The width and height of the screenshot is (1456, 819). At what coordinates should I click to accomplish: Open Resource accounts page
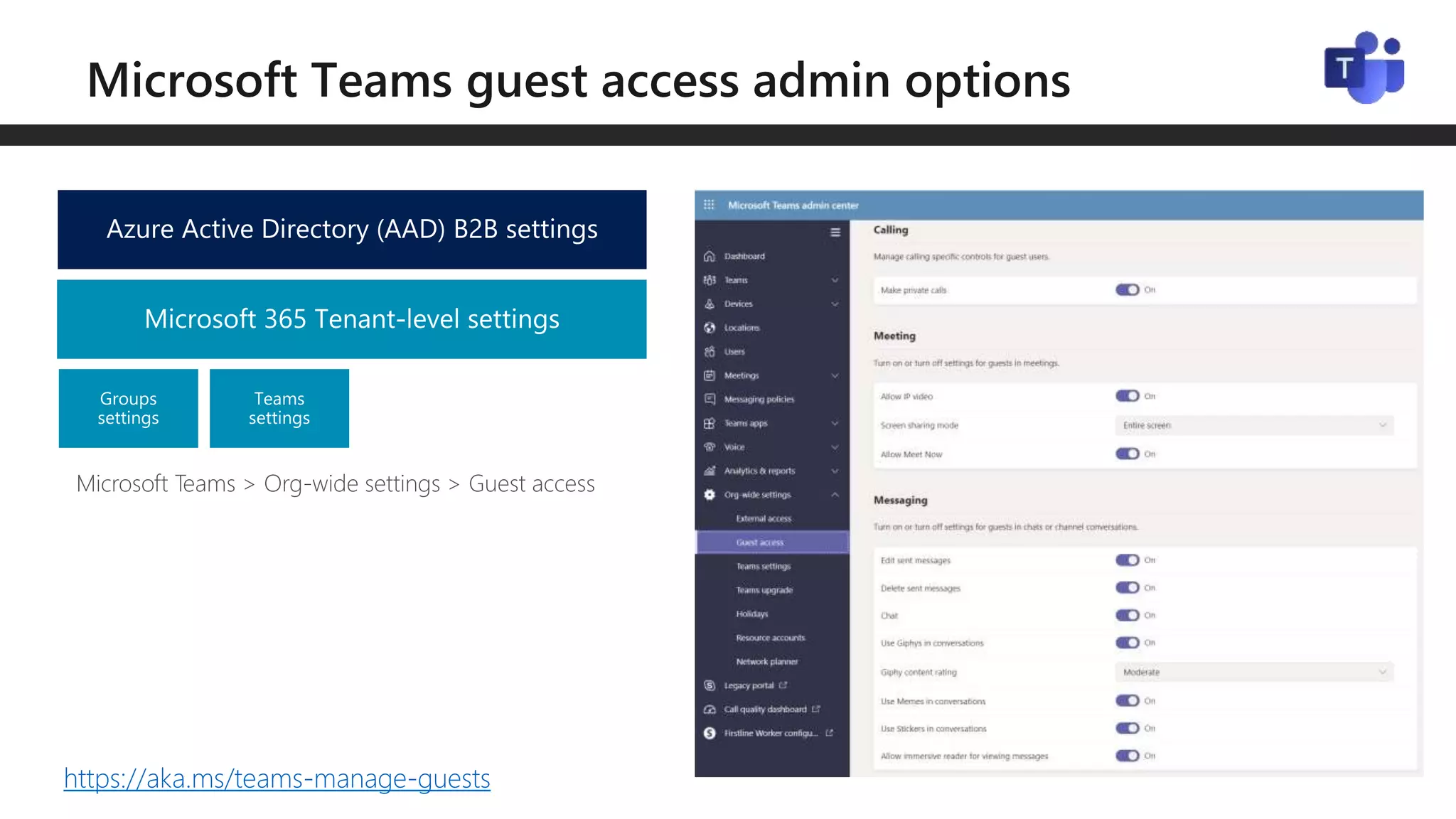pyautogui.click(x=771, y=638)
